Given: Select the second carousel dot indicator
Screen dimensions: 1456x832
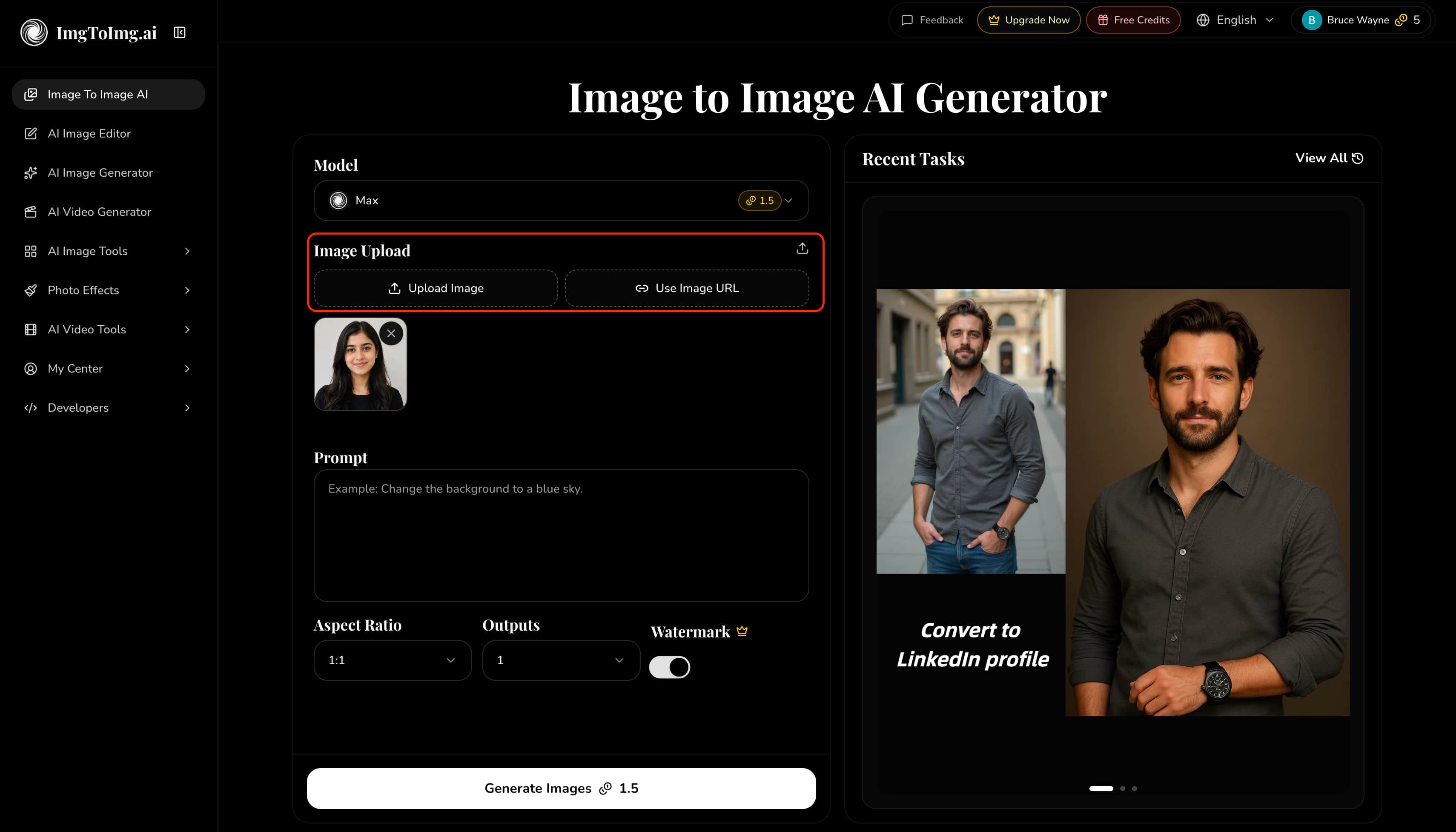Looking at the screenshot, I should [x=1122, y=788].
